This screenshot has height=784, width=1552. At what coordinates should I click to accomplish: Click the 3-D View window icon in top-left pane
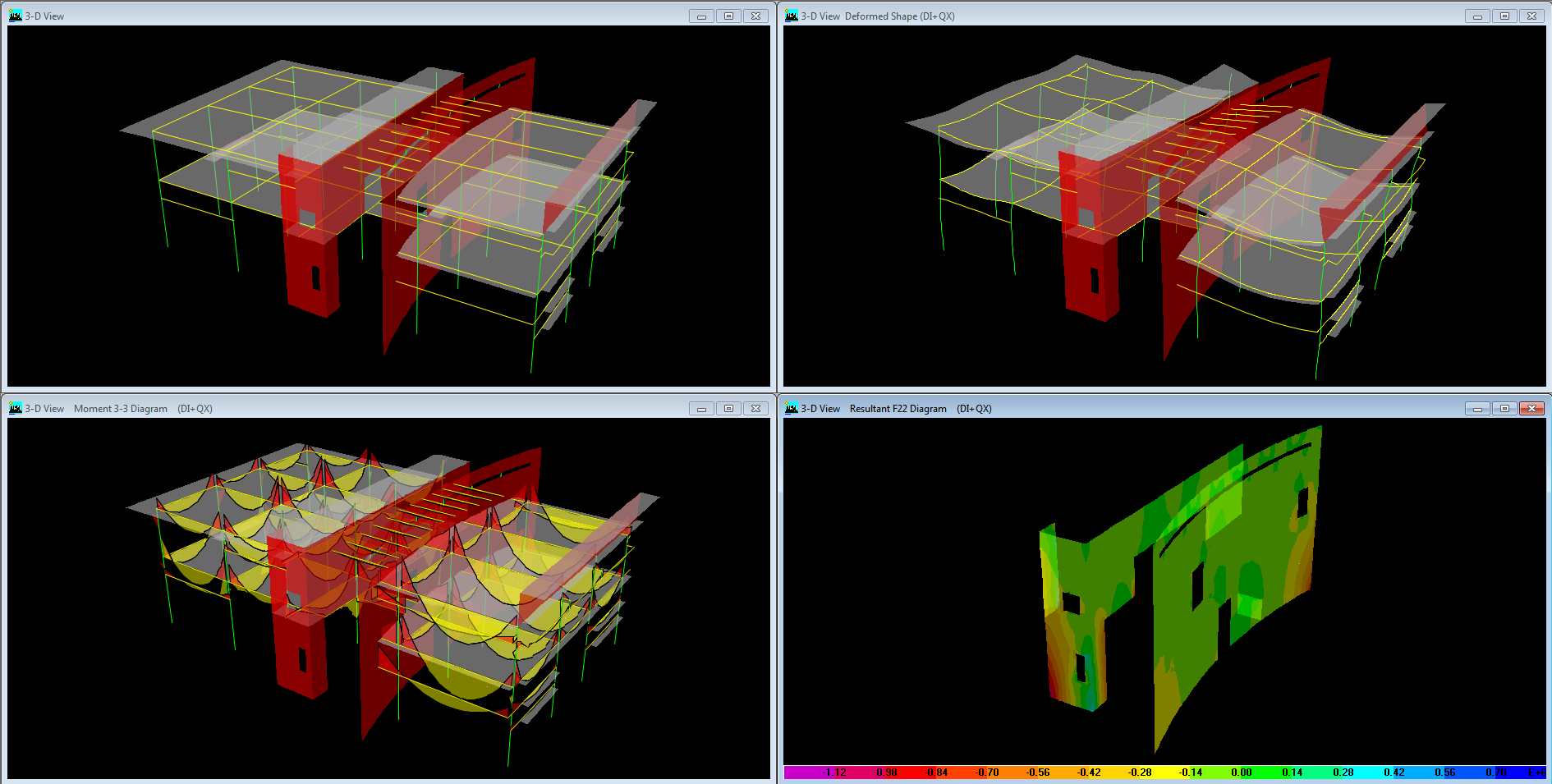pos(15,16)
